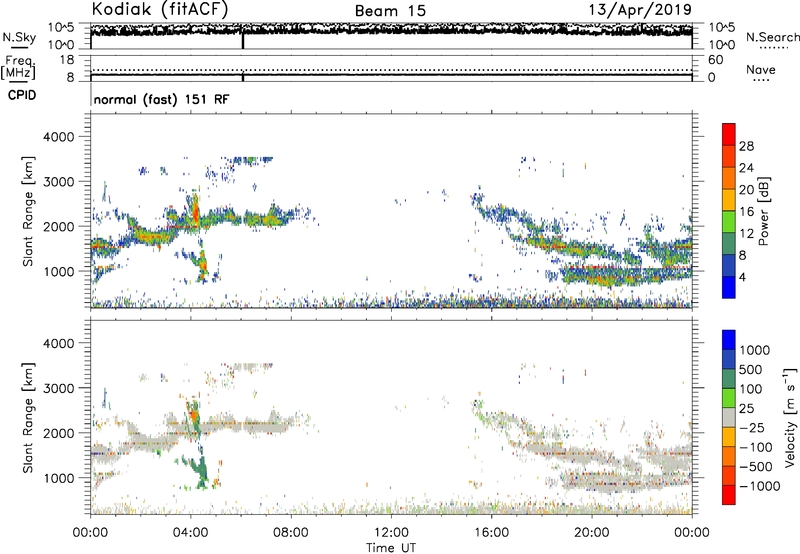The image size is (800, 554).
Task: Click the '-25' label on Velocity colorbar
Action: [751, 427]
